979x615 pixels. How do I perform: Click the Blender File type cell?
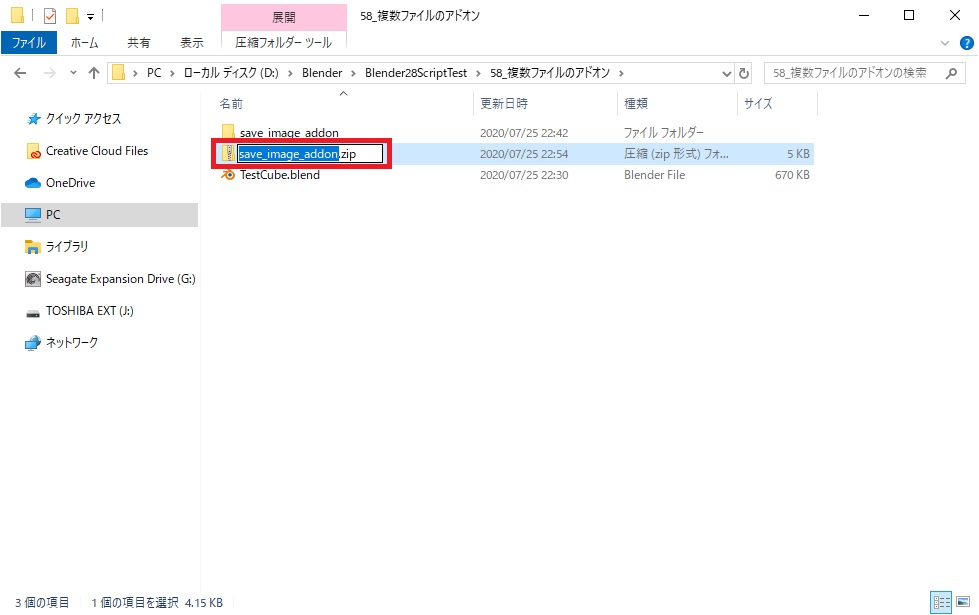coord(654,175)
